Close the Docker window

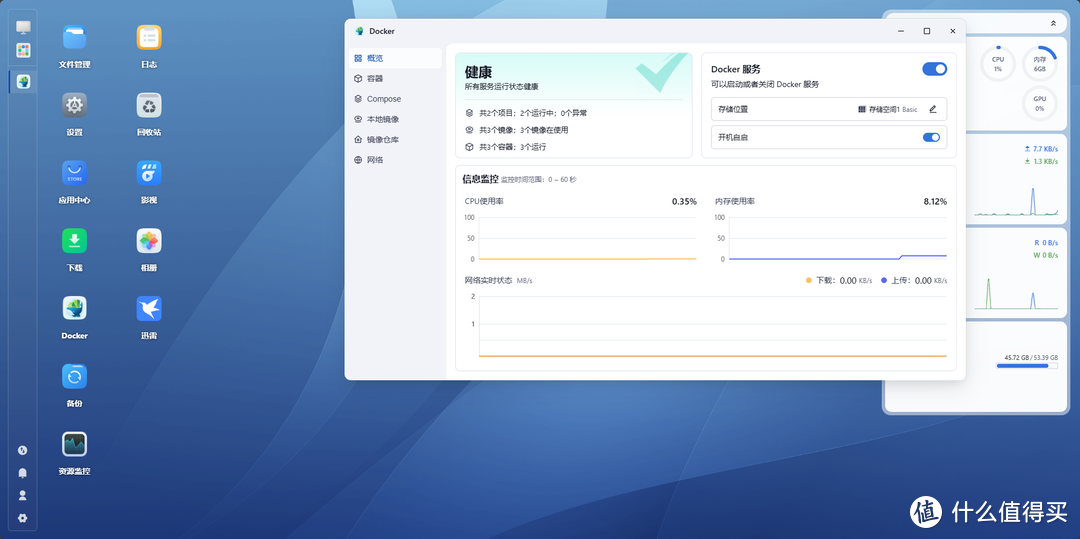[953, 31]
